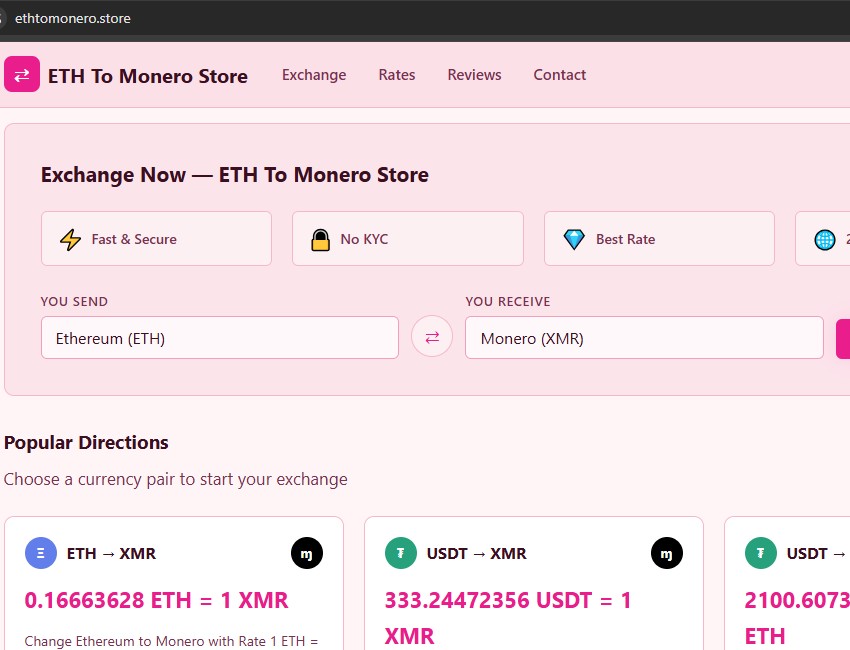The width and height of the screenshot is (850, 650).
Task: Open the Ethereum (ETH) send currency selector
Action: (x=219, y=337)
